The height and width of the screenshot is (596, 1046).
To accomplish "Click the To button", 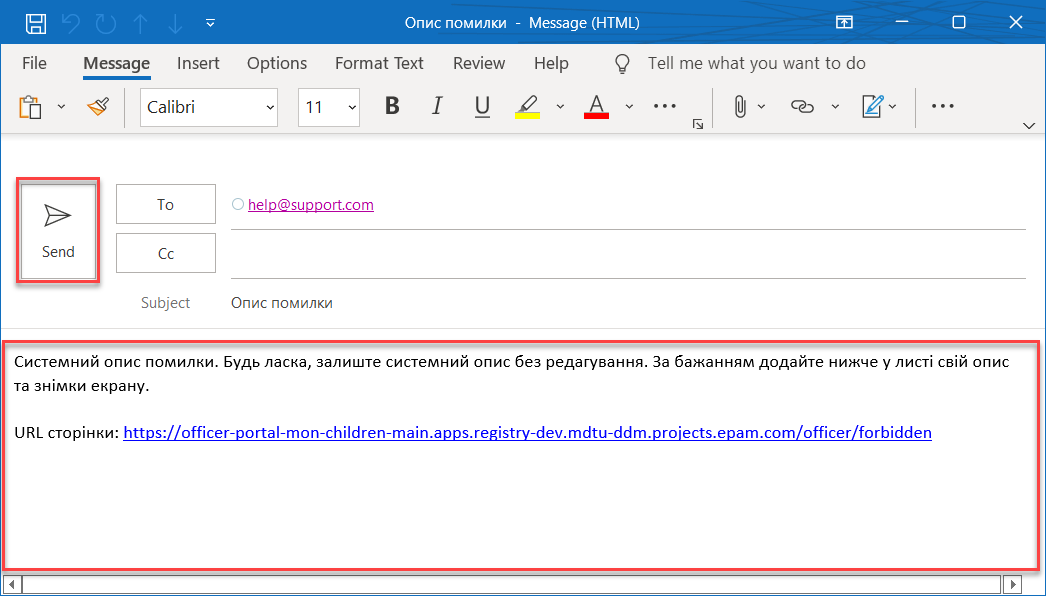I will pyautogui.click(x=165, y=204).
